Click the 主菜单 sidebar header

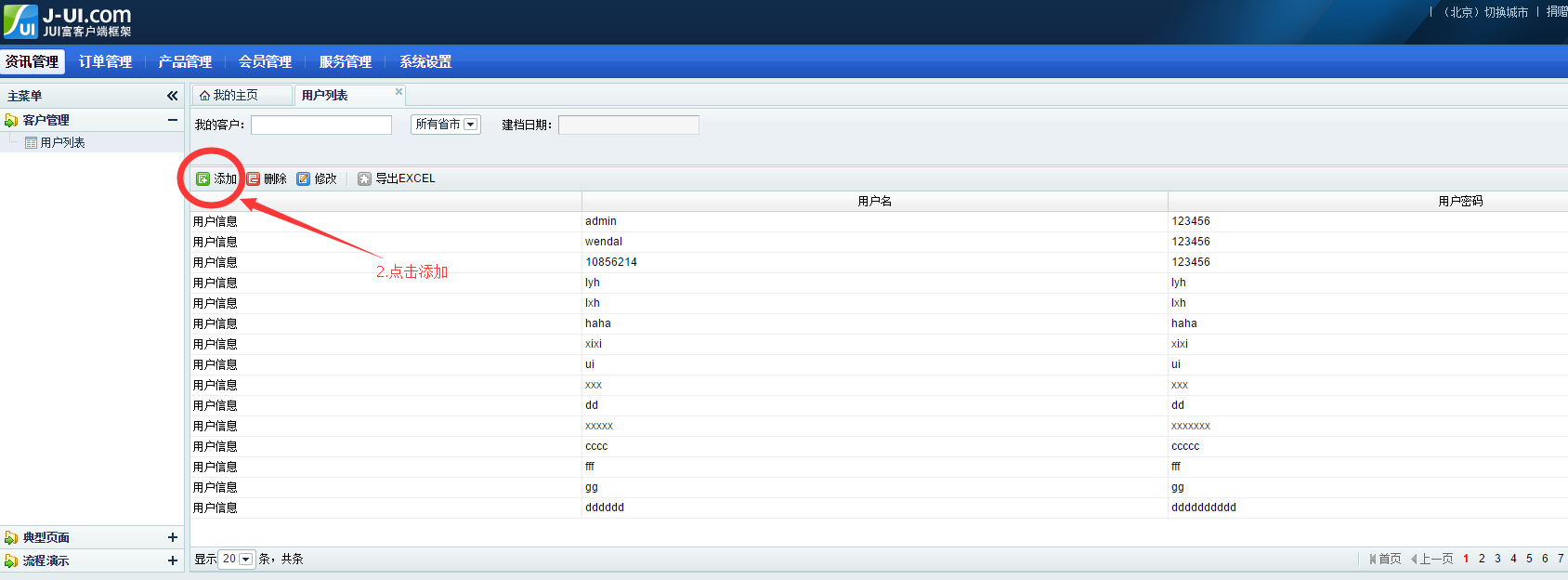(92, 96)
